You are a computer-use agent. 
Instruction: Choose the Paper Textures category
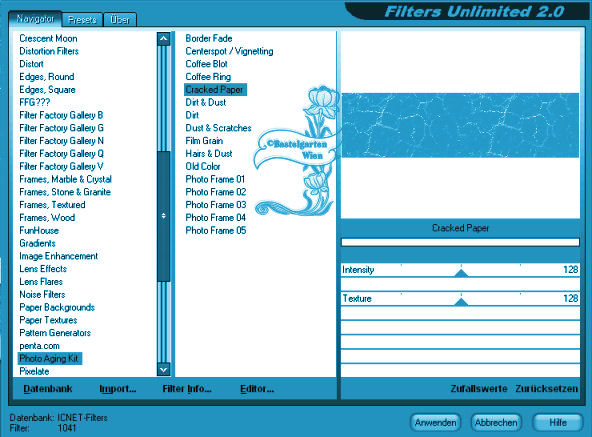(x=48, y=320)
